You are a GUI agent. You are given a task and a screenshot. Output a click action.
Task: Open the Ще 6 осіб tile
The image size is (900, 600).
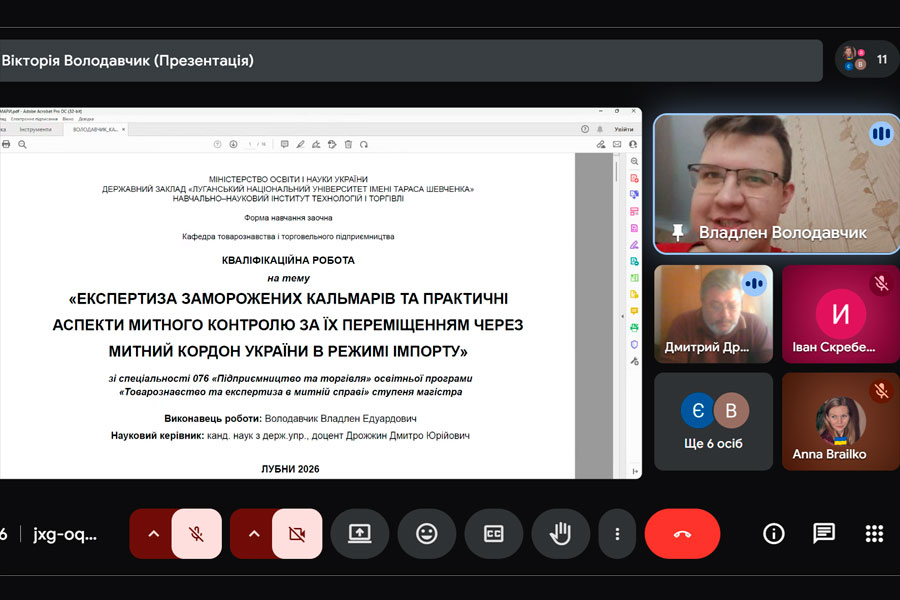coord(713,421)
